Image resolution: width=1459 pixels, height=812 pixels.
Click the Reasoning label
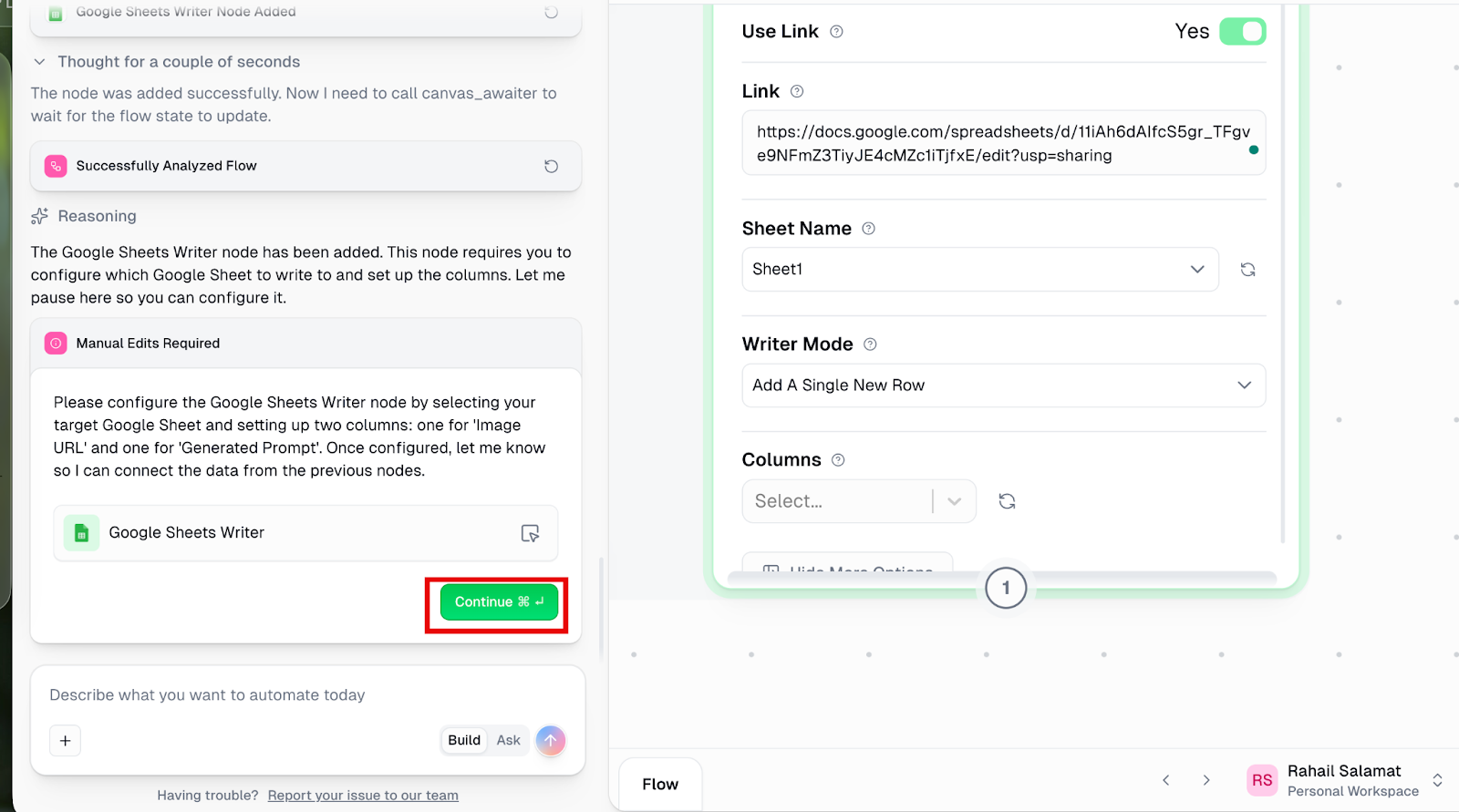97,216
